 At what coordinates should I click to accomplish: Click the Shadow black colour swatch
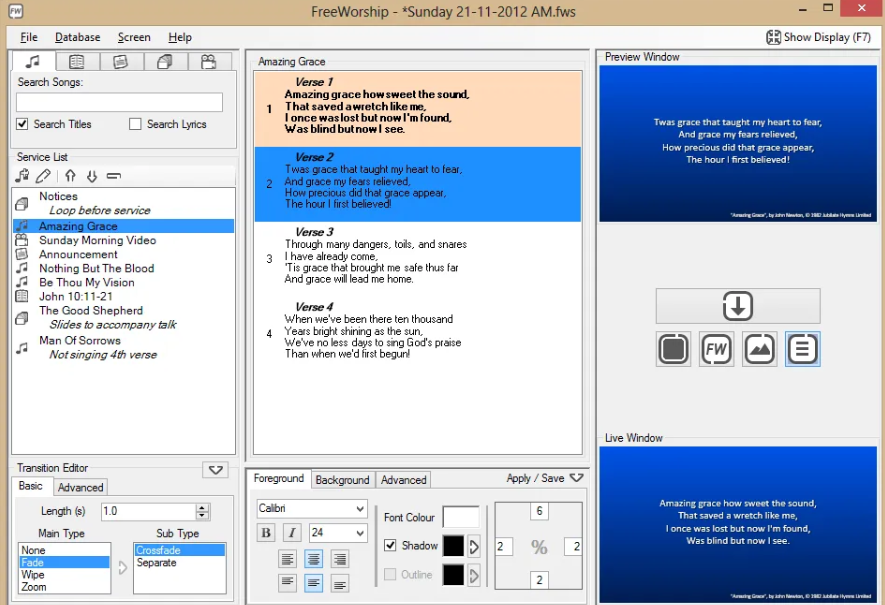point(453,546)
